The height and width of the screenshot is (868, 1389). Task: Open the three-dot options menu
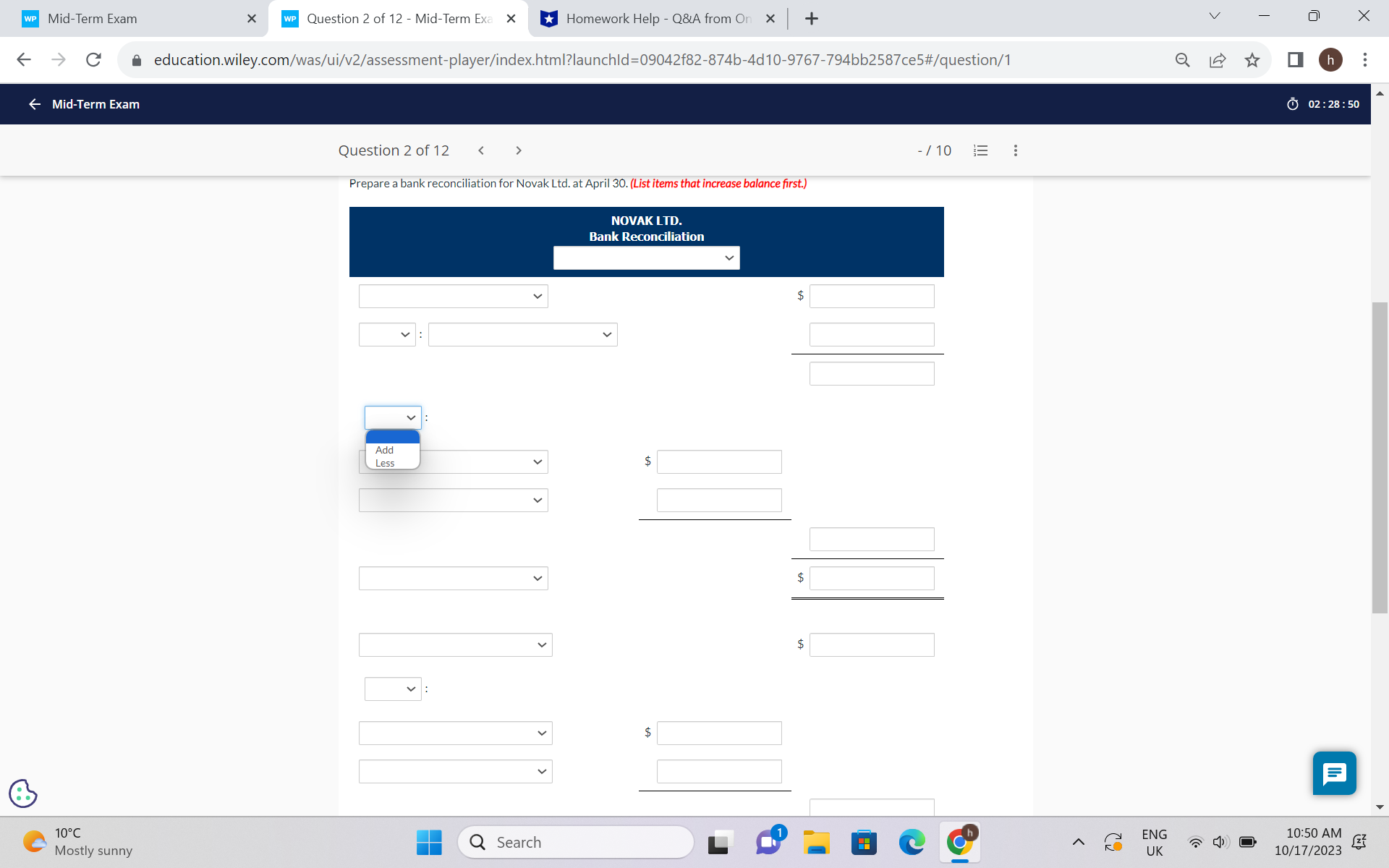coord(1015,150)
